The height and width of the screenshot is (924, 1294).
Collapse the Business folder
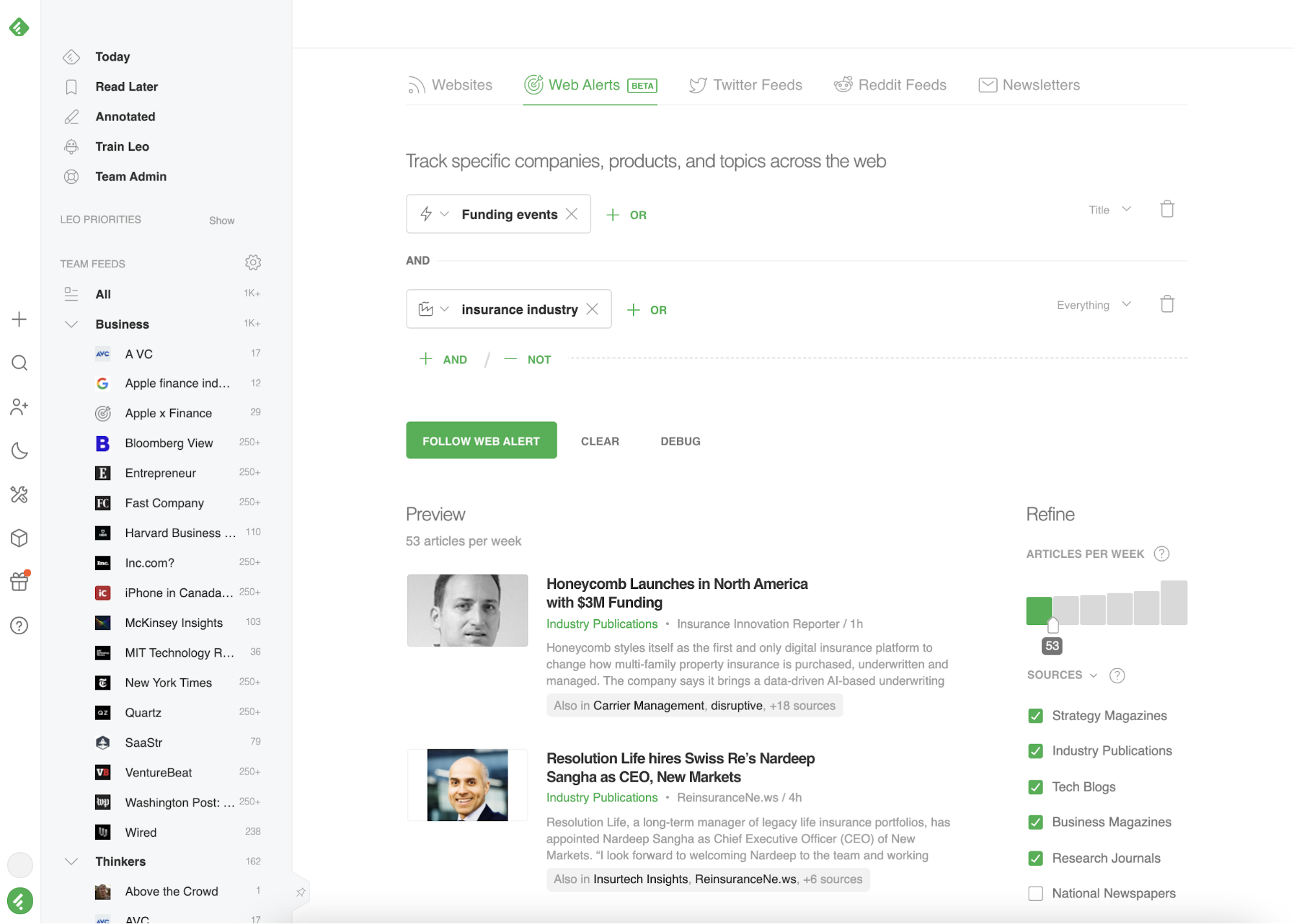pos(71,324)
